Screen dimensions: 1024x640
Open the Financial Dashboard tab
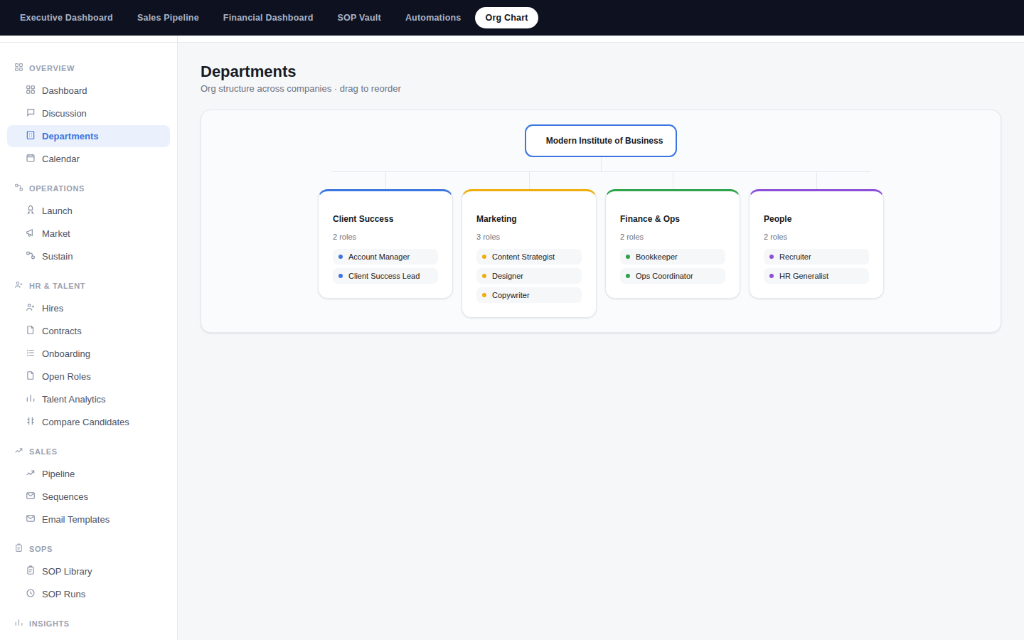(268, 18)
